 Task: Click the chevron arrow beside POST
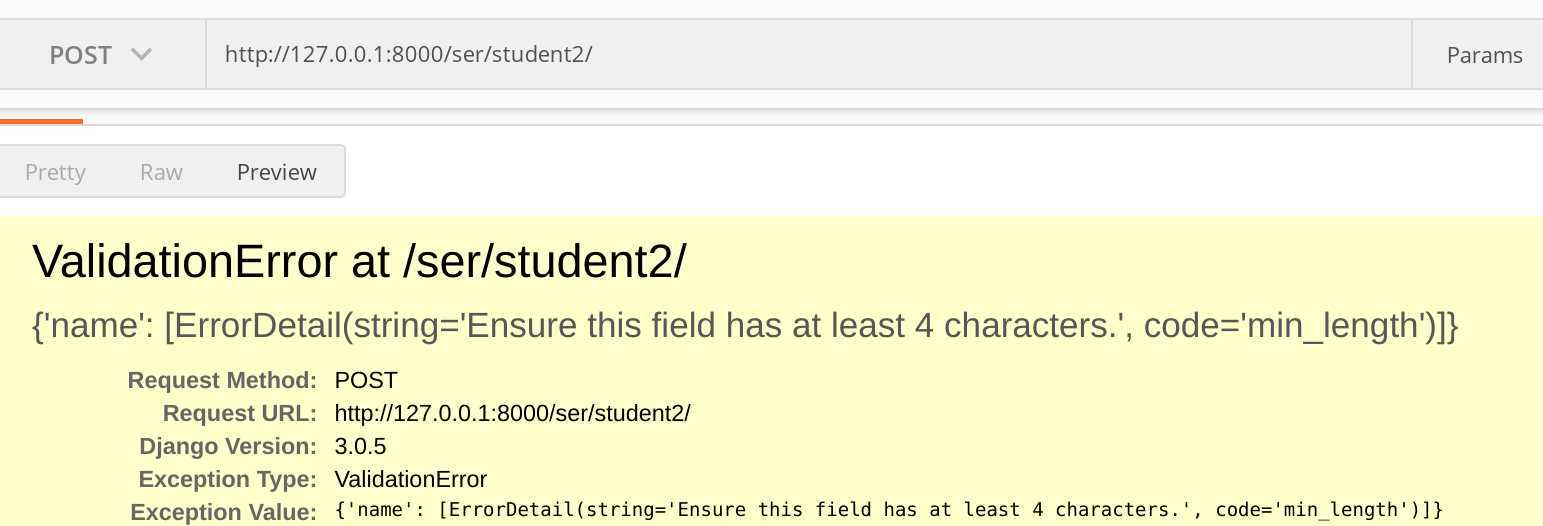(141, 54)
